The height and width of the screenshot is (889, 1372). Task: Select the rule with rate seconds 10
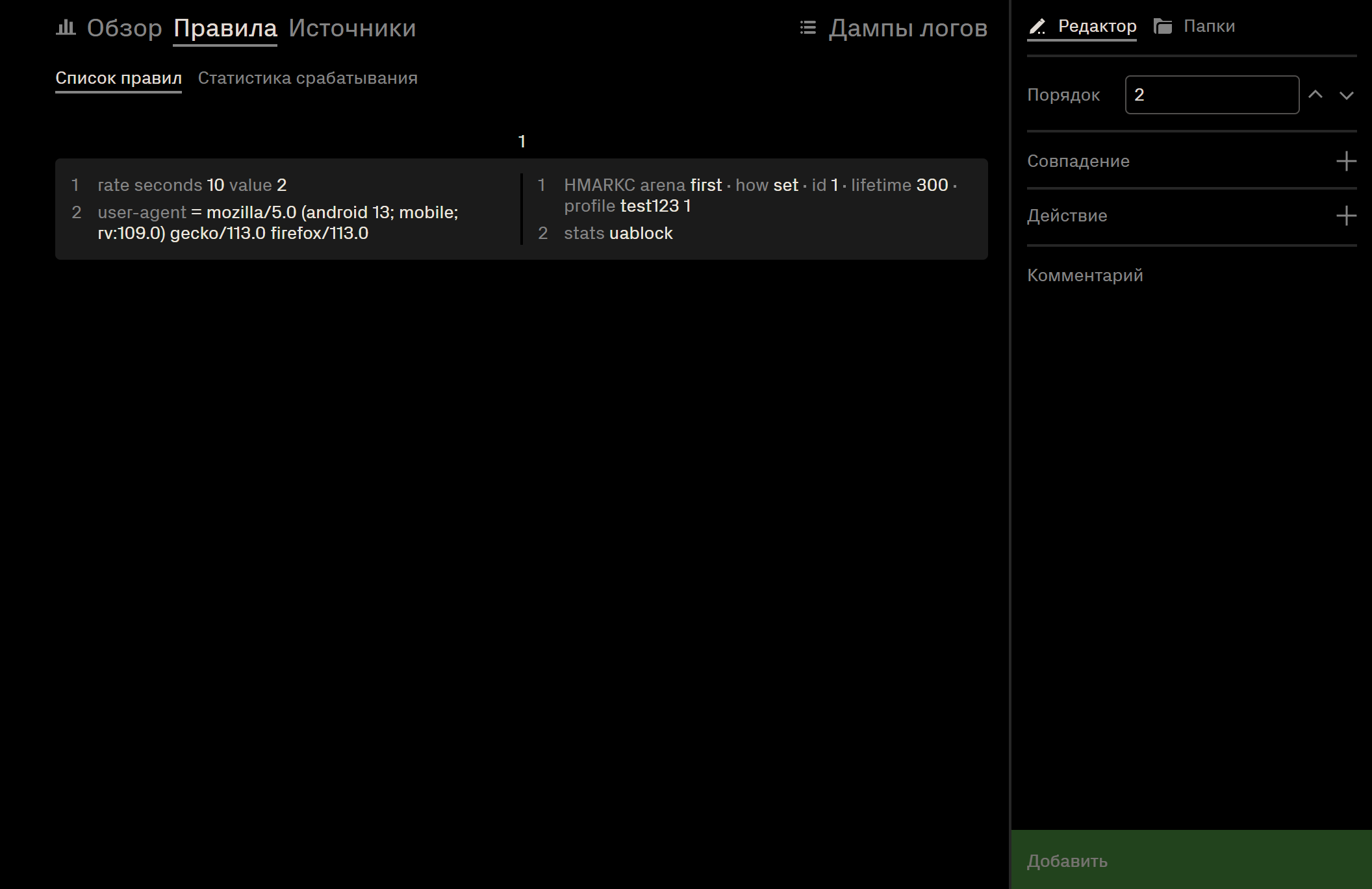pos(522,209)
